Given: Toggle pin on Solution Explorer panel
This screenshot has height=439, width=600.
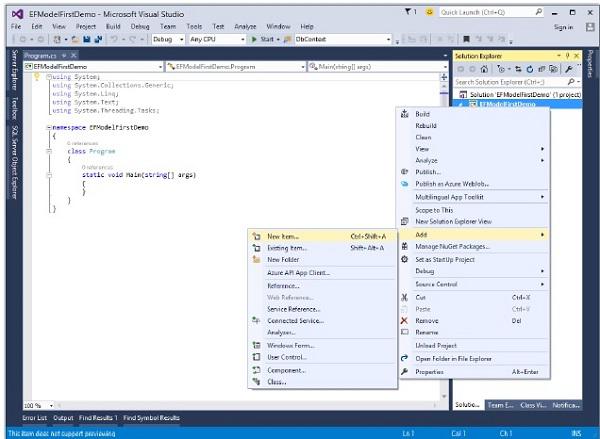Looking at the screenshot, I should point(568,56).
